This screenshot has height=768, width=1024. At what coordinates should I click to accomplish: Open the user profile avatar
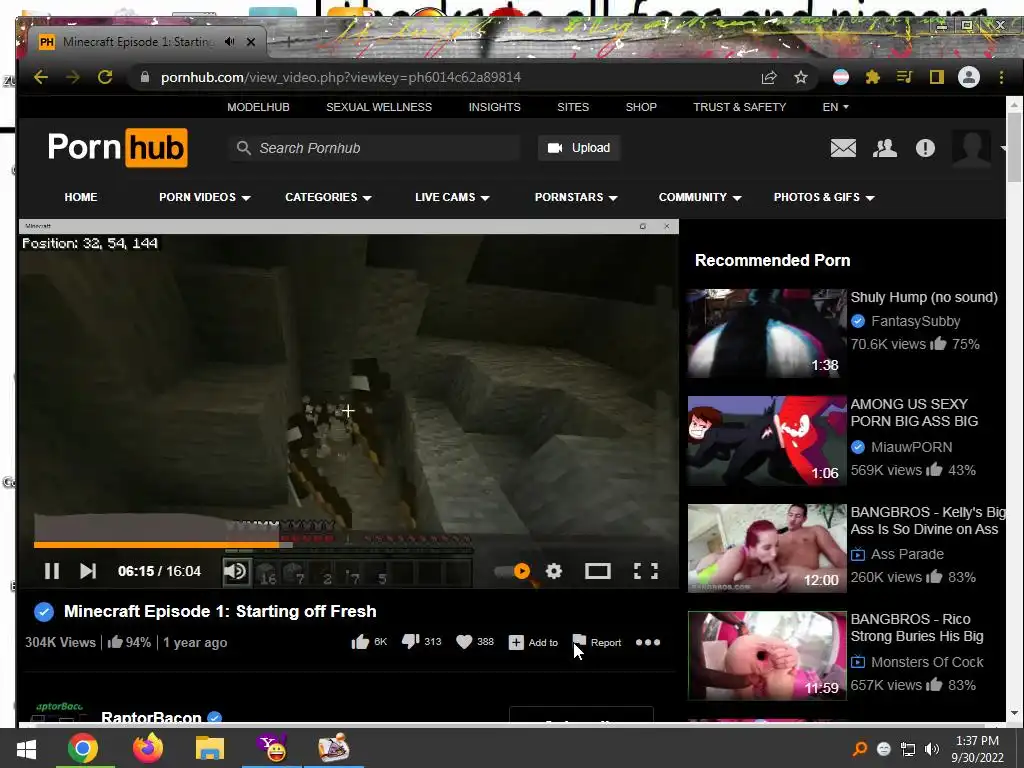[971, 148]
